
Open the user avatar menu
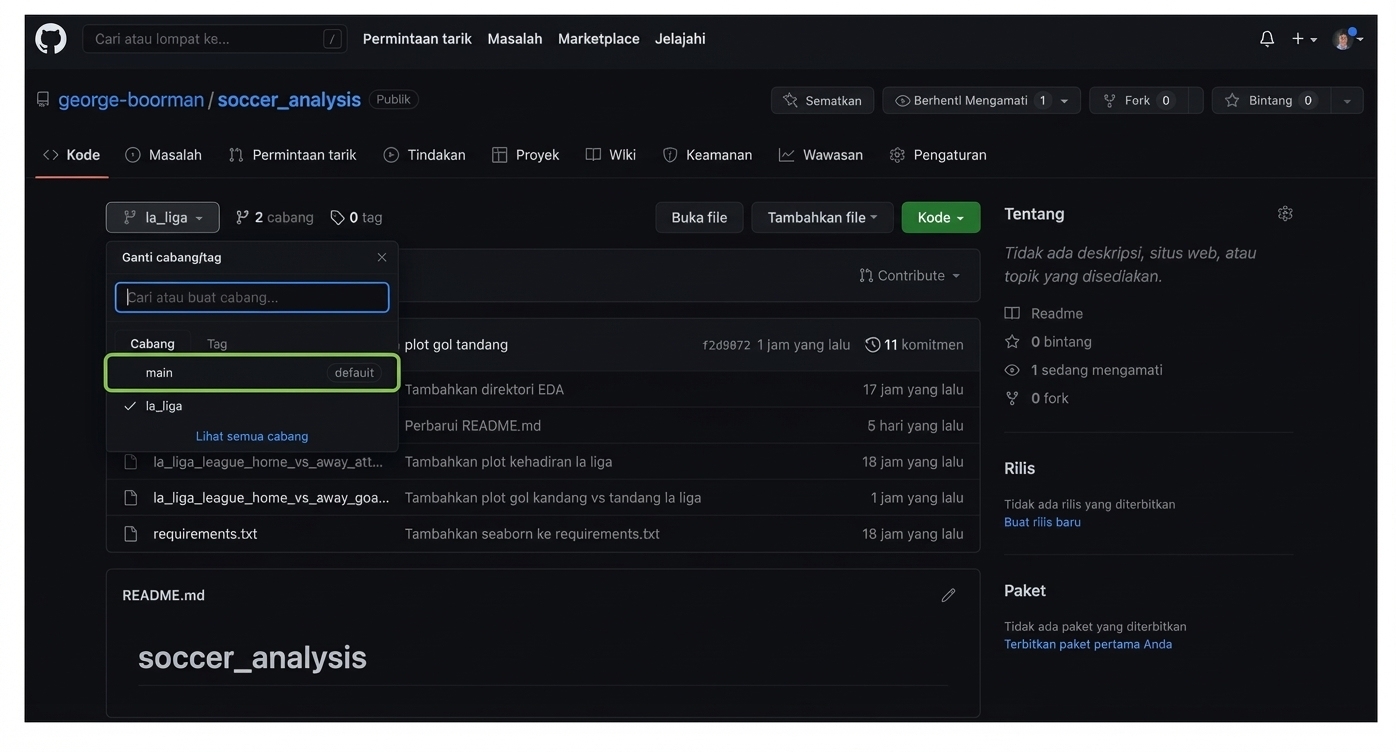(x=1348, y=39)
